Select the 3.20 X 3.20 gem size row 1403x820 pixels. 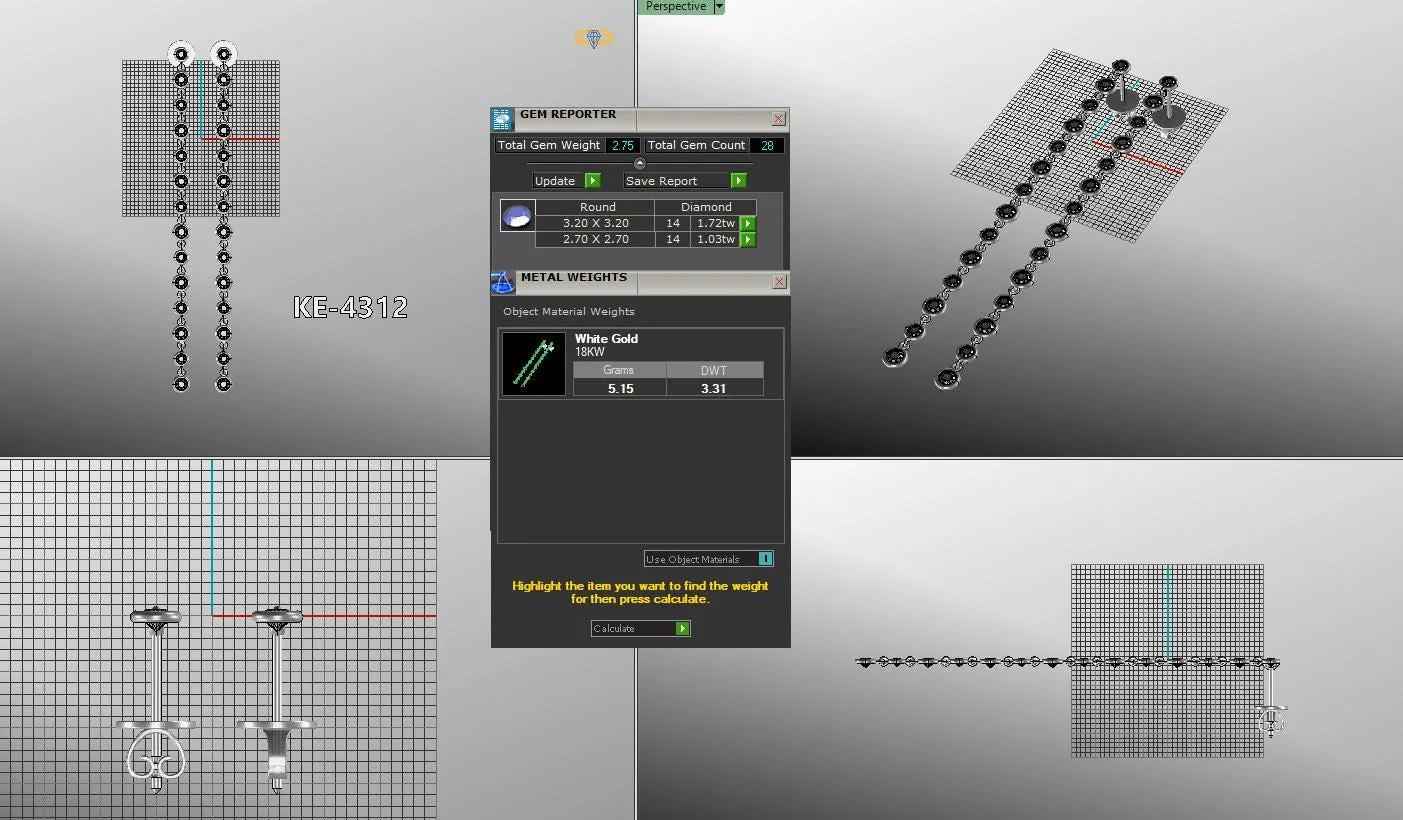(x=595, y=224)
